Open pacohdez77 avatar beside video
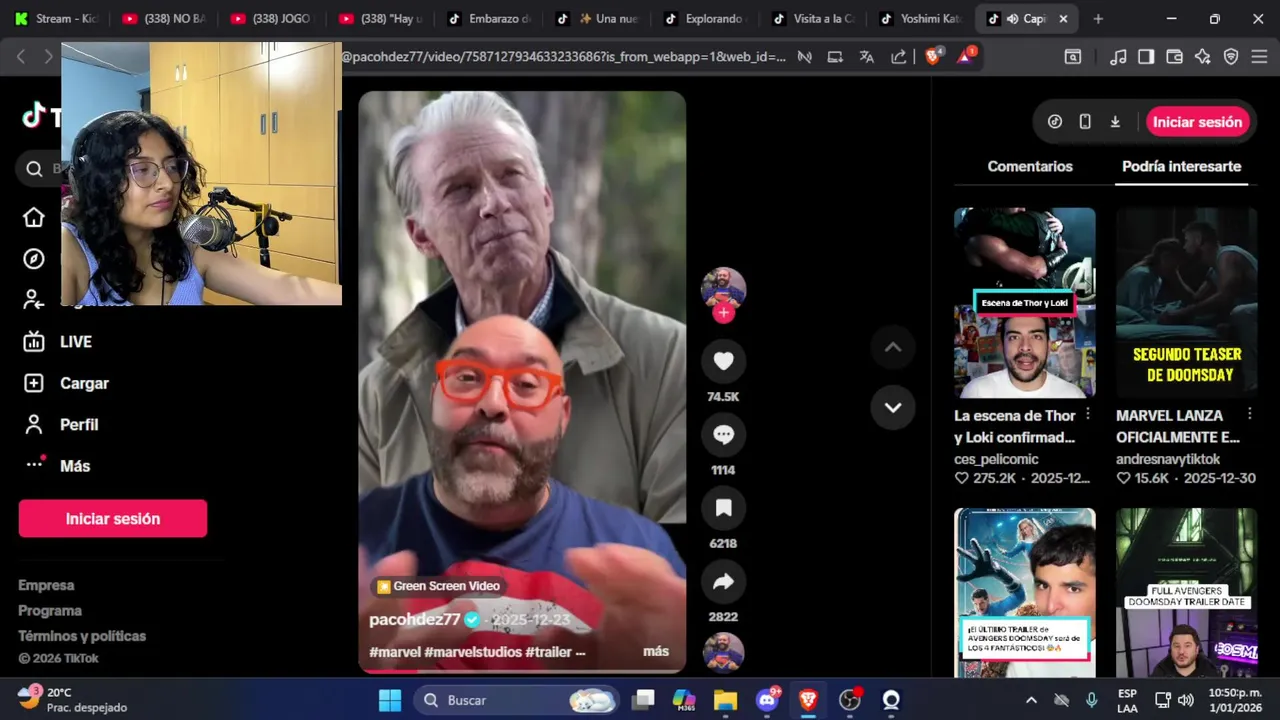 click(x=723, y=289)
